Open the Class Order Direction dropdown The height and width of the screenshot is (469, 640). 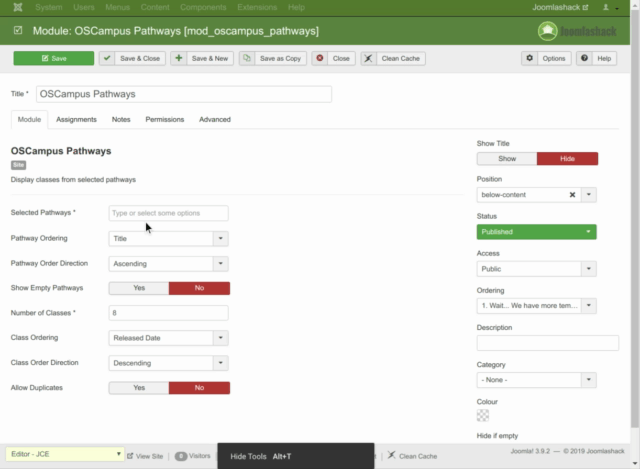click(168, 363)
